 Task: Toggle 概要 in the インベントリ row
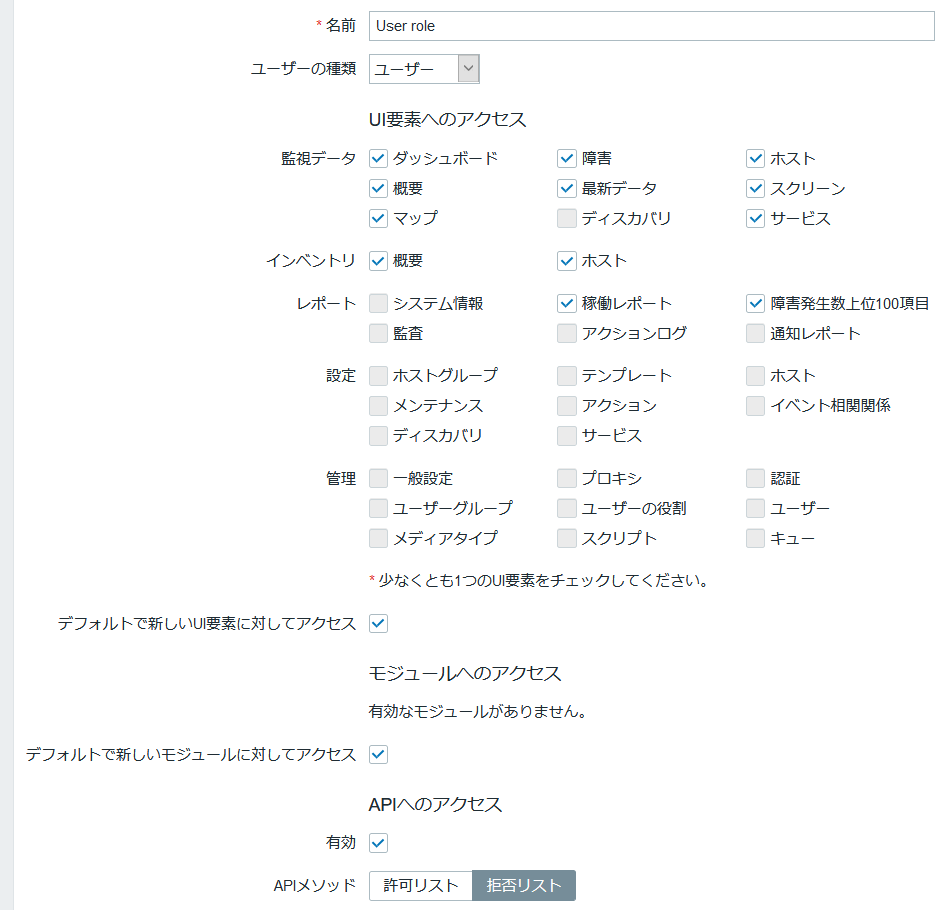tap(378, 261)
